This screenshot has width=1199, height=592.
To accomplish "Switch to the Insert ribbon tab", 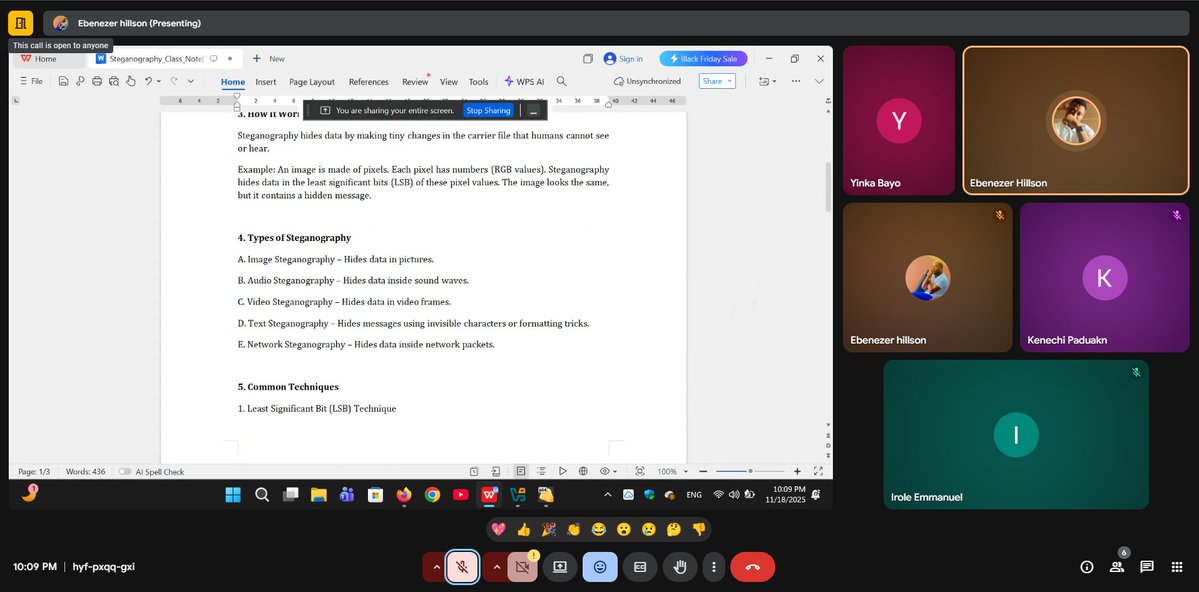I will coord(265,82).
